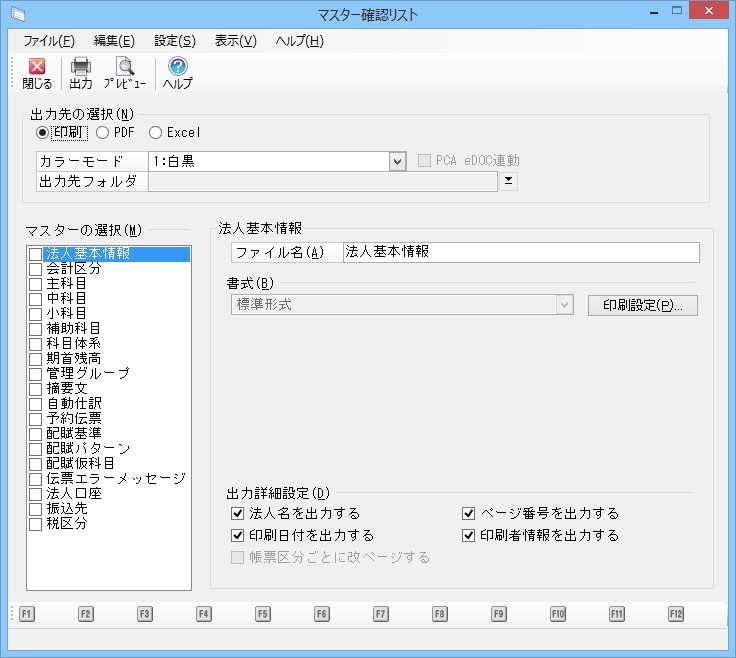Select the PDF output radio button
The width and height of the screenshot is (736, 658).
[x=103, y=132]
